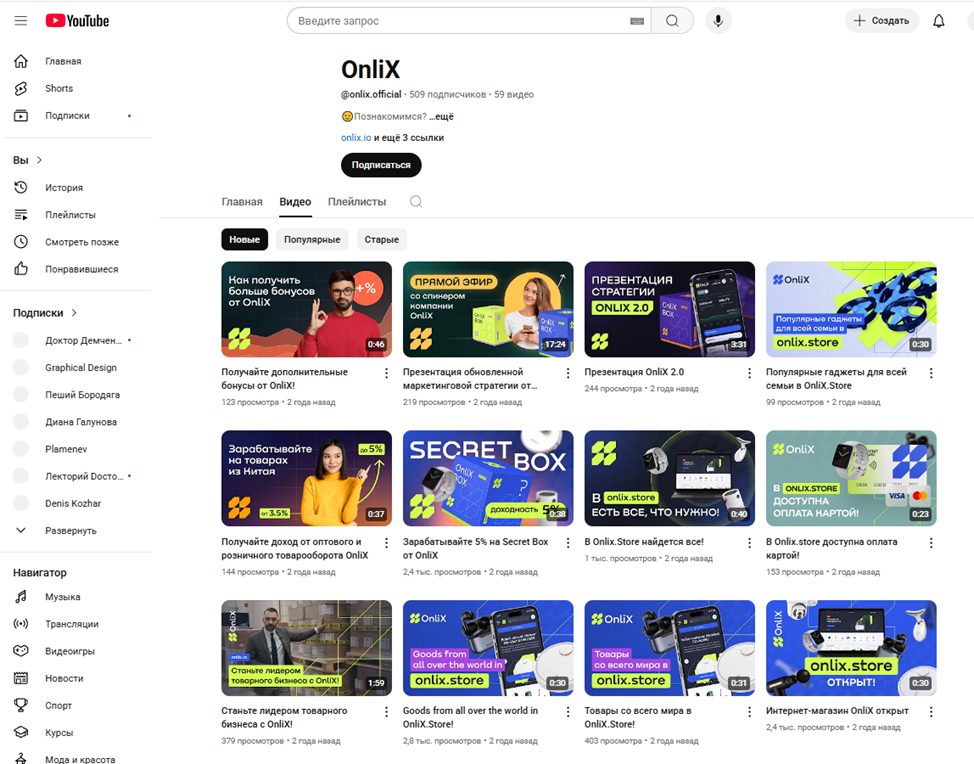
Task: Switch to the Плейлисты tab
Action: [x=356, y=202]
